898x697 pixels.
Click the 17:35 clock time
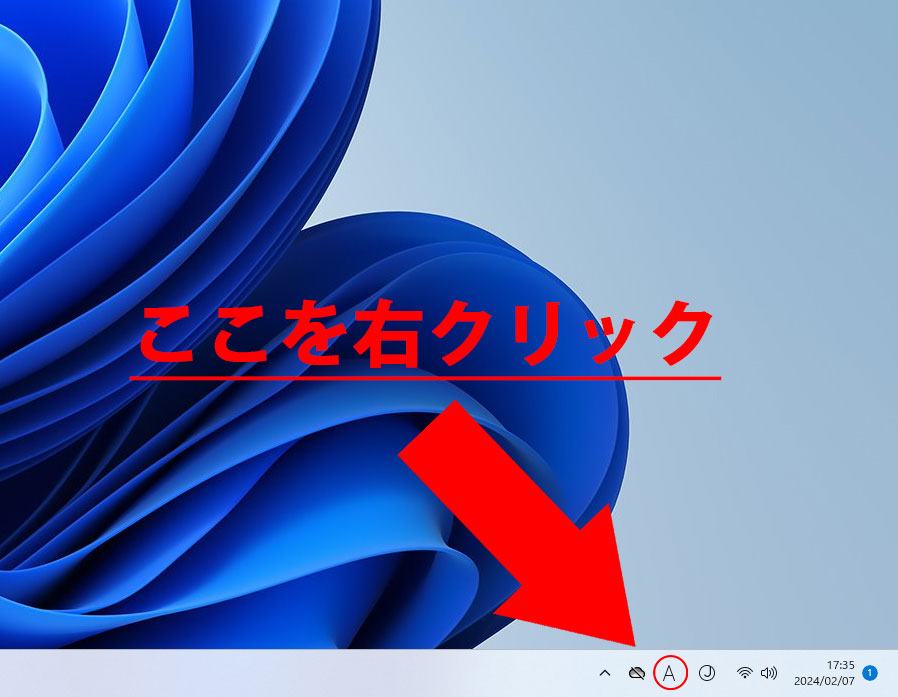840,664
